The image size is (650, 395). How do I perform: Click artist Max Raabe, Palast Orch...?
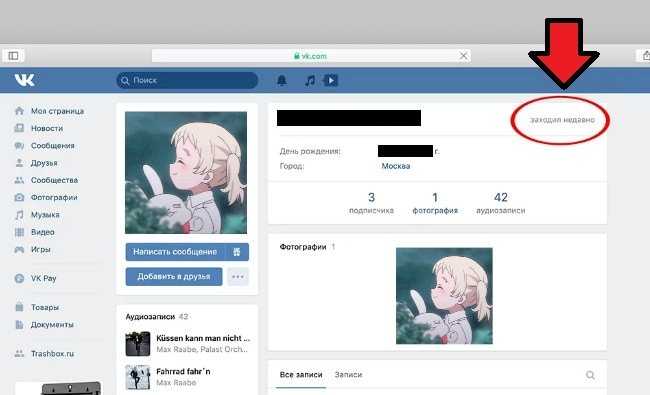pyautogui.click(x=202, y=349)
